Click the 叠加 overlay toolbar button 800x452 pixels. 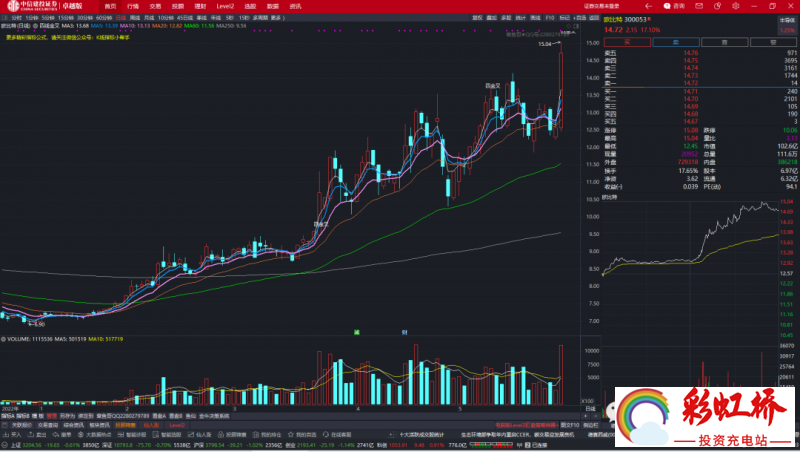491,18
